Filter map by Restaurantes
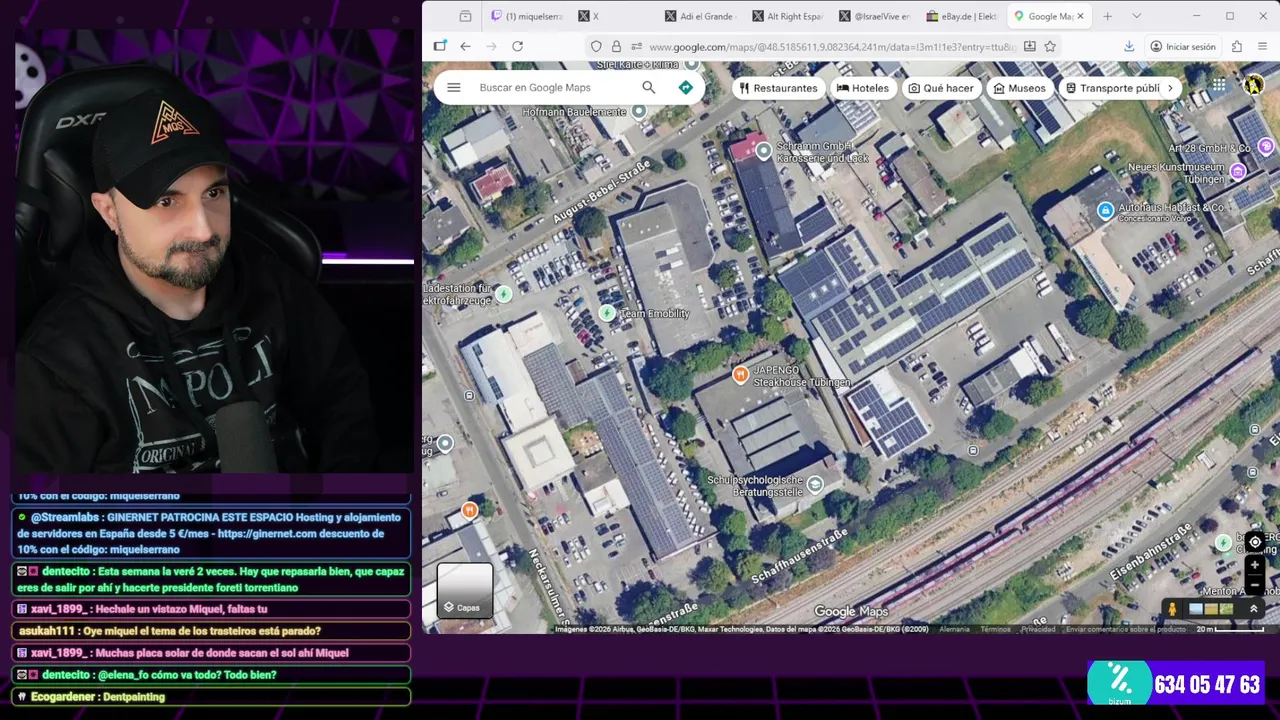Screen dimensions: 1280x720 pyautogui.click(x=779, y=88)
